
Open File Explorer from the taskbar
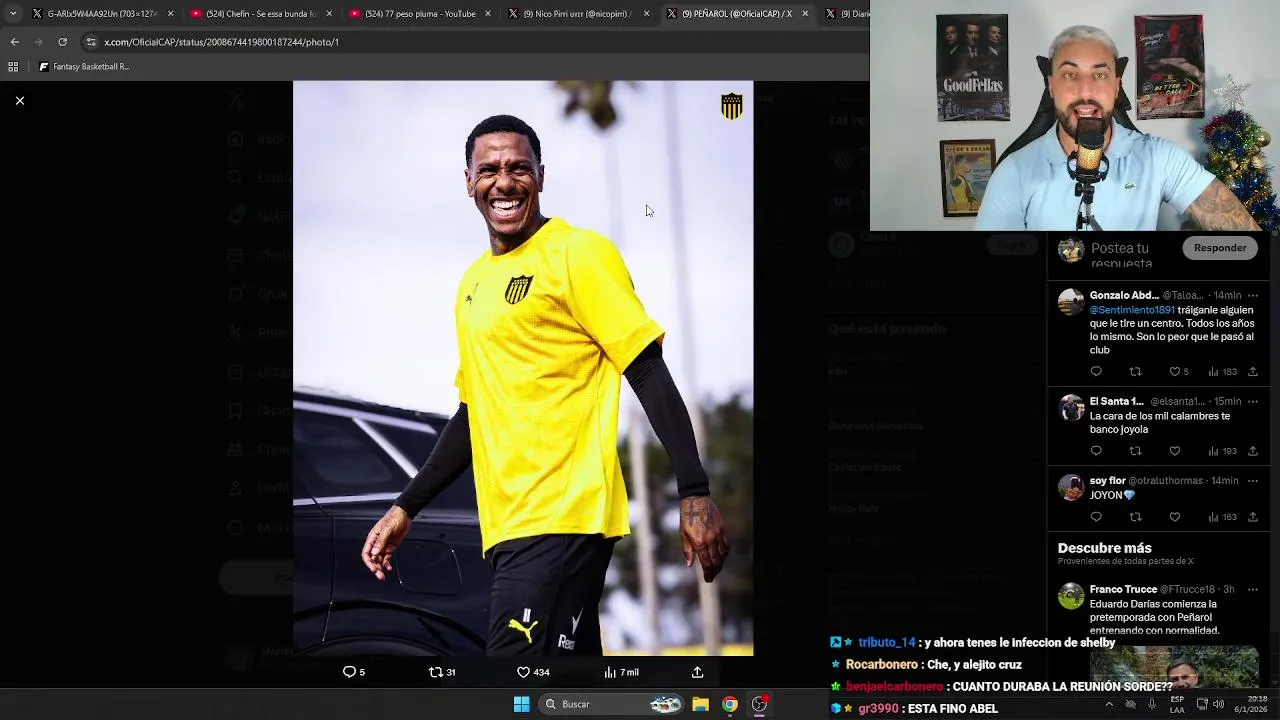(x=700, y=704)
